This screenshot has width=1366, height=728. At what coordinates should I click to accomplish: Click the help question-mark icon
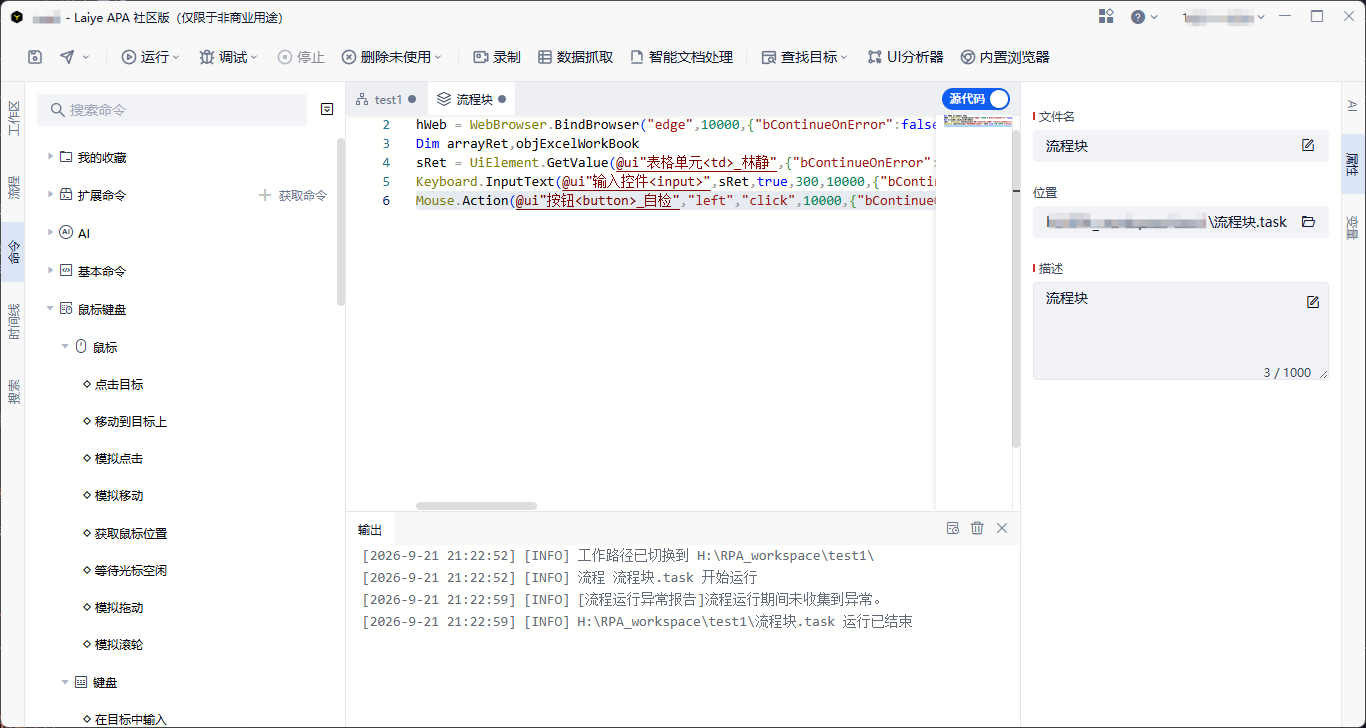pyautogui.click(x=1138, y=16)
